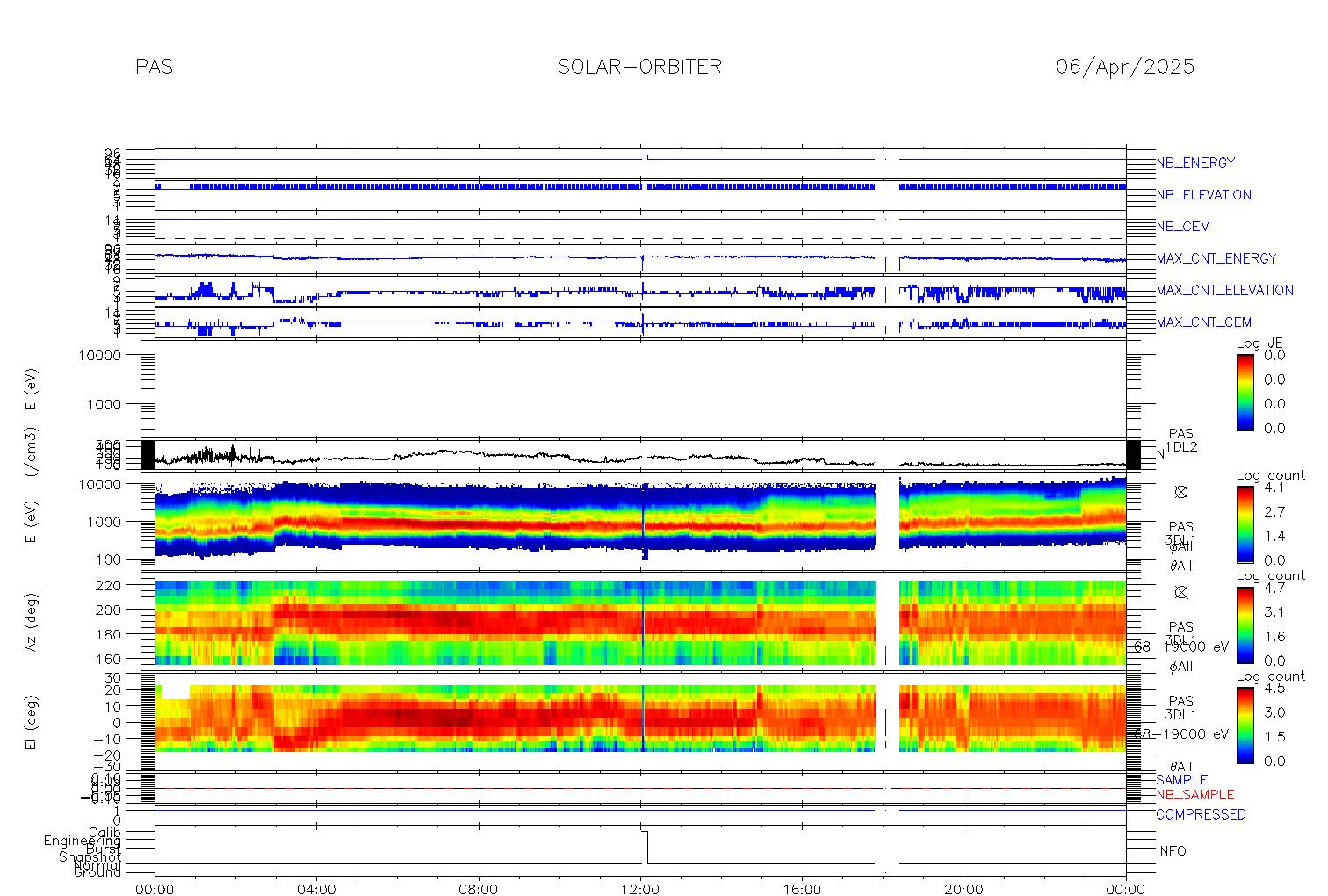Viewport: 1328px width, 896px height.
Task: Click the PAS title at top left
Action: point(155,67)
